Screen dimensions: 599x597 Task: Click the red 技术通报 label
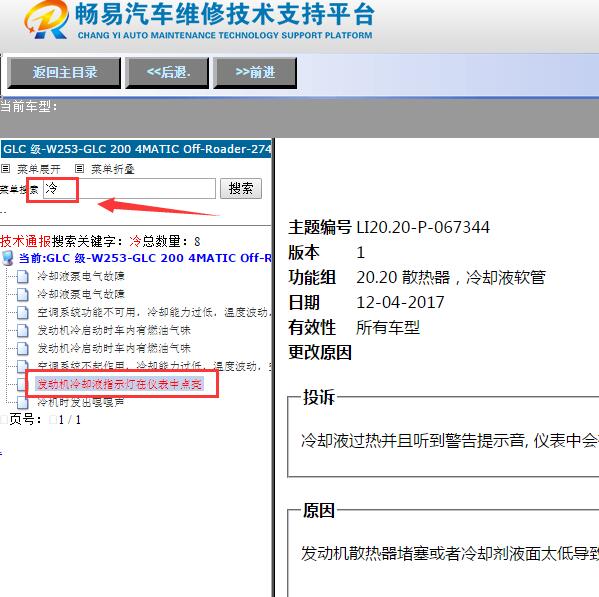coord(26,241)
